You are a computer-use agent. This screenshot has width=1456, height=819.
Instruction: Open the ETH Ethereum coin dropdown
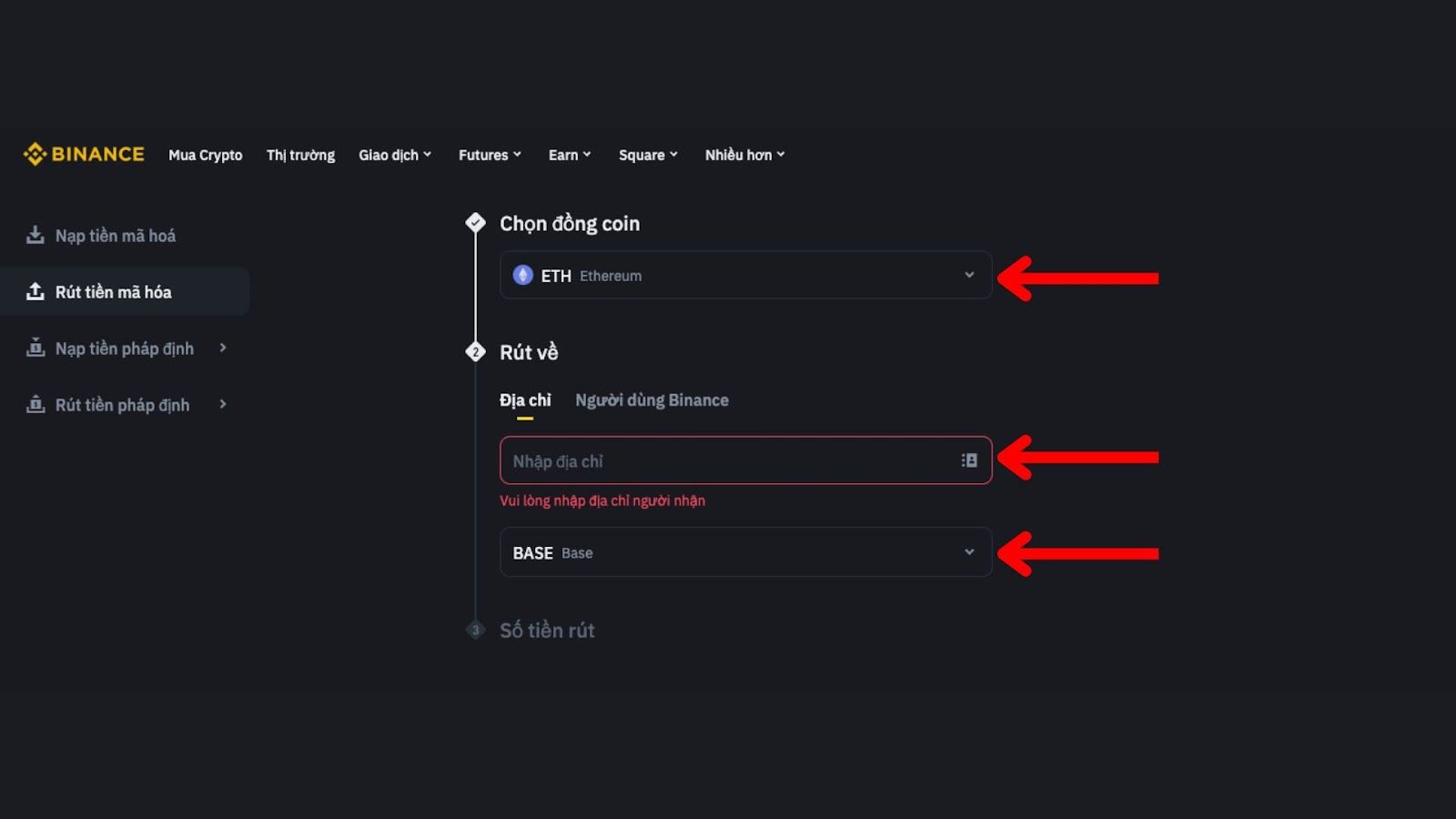click(x=745, y=275)
